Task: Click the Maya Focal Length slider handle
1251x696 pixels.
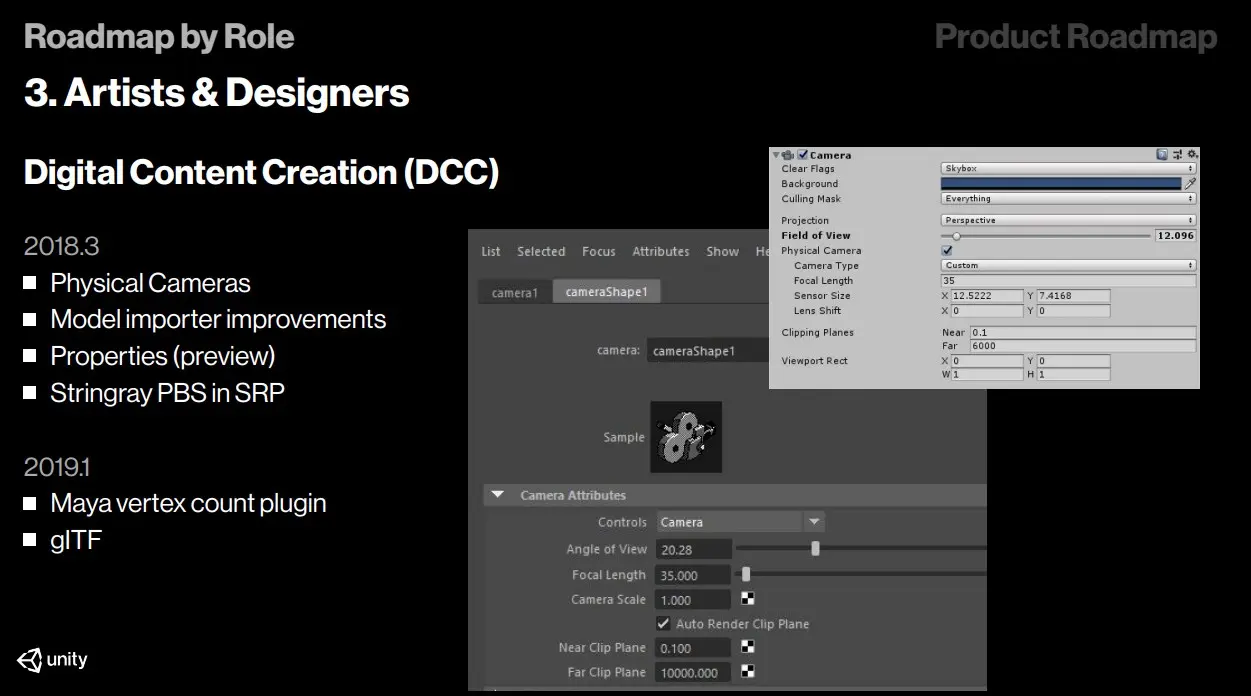Action: 746,574
